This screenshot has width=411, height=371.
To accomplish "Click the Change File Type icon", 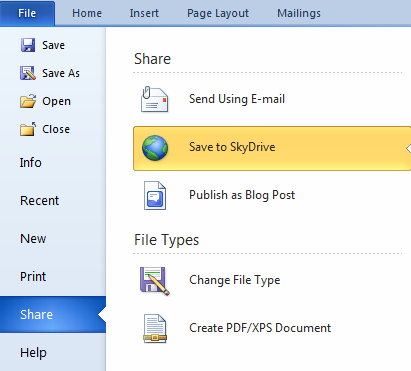I will [155, 281].
